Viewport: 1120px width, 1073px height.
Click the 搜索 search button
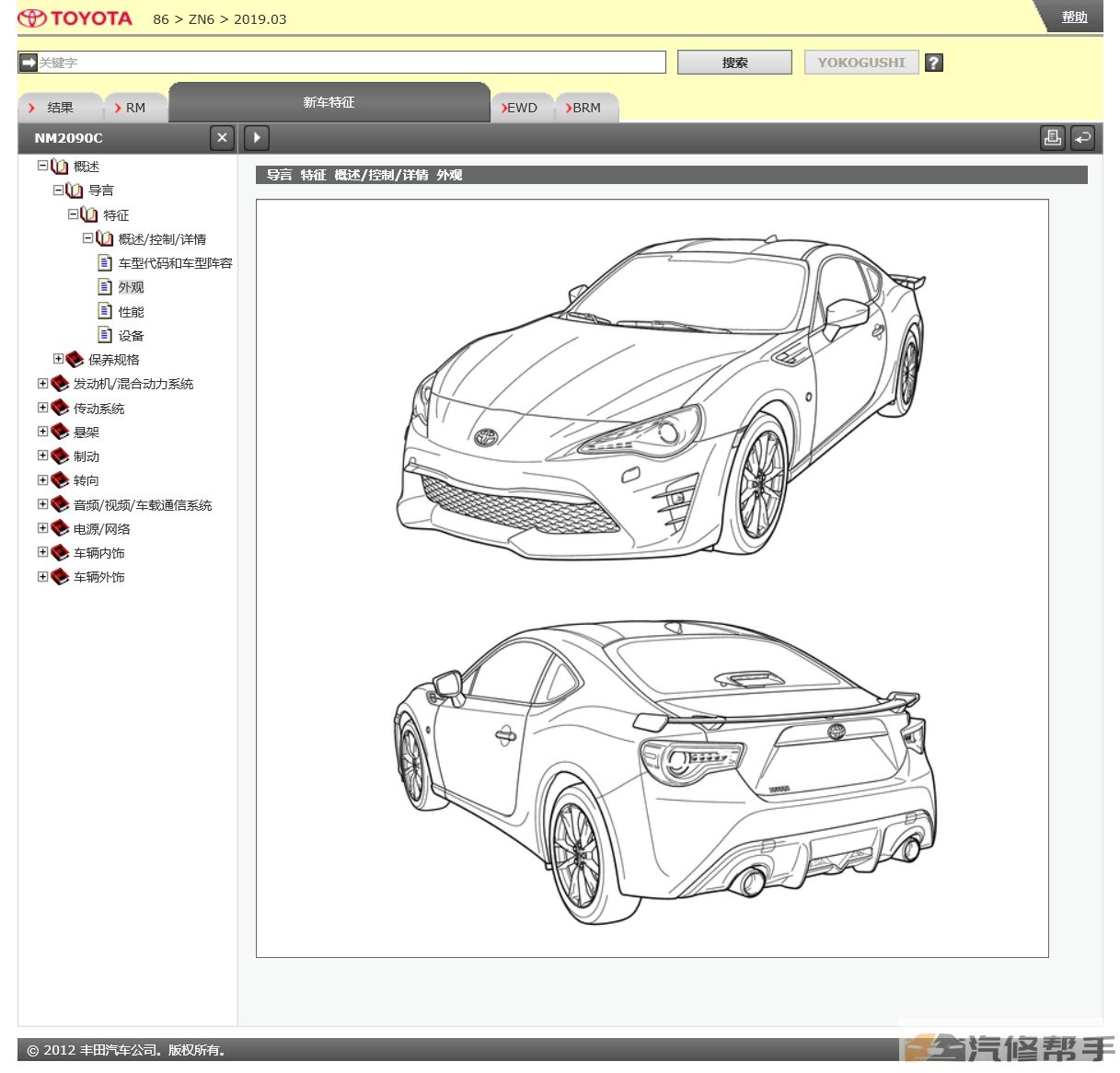(x=734, y=63)
